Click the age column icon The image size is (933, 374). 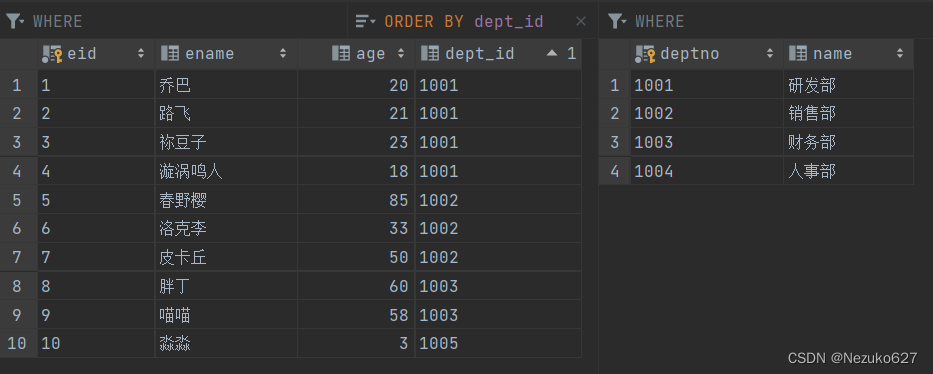(x=340, y=54)
